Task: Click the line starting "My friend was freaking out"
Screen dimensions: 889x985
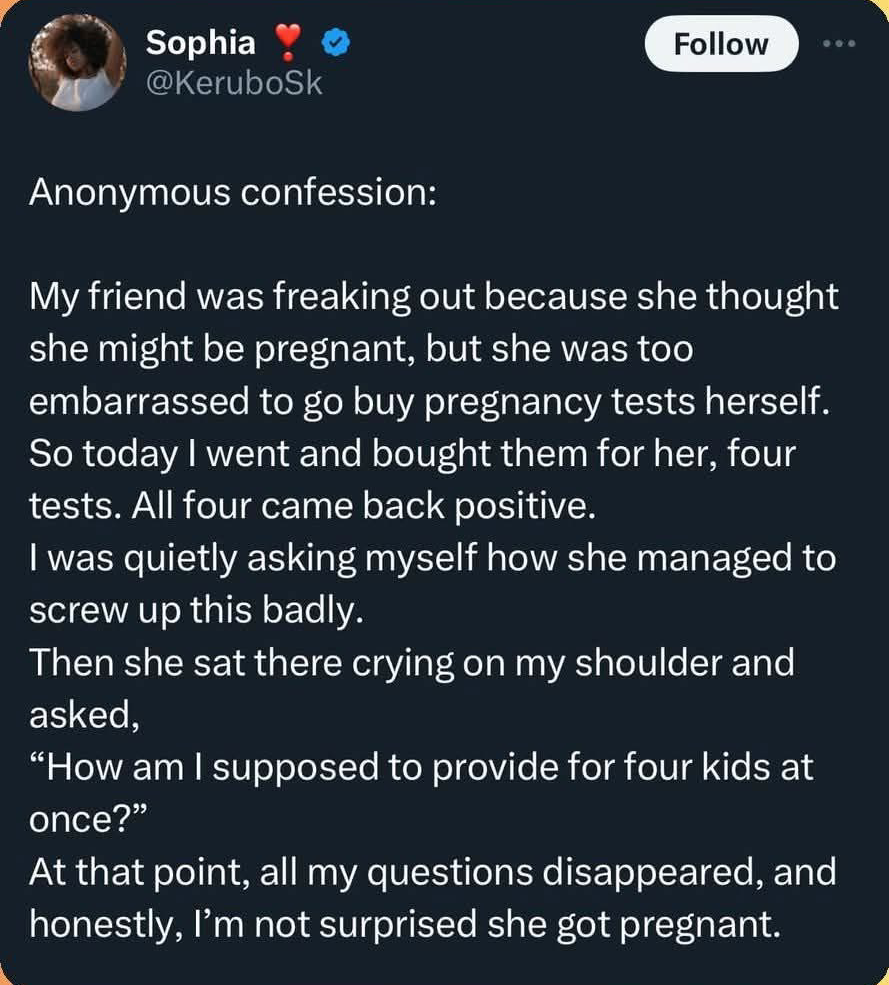Action: click(433, 297)
